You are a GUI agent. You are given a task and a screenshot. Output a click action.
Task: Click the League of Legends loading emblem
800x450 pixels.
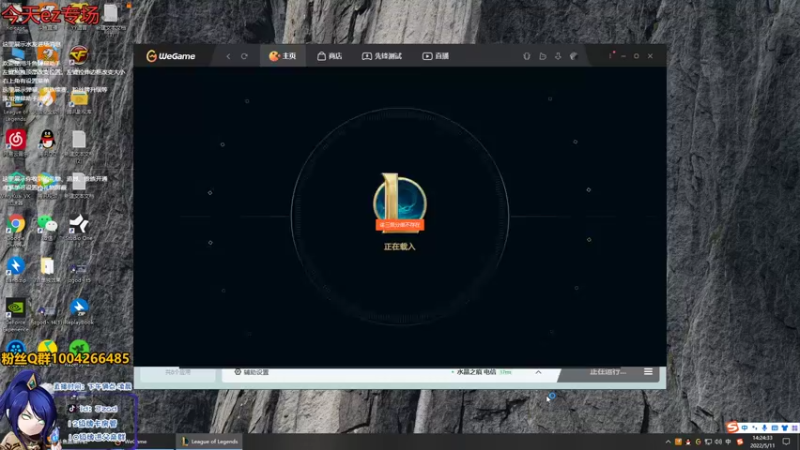(399, 203)
